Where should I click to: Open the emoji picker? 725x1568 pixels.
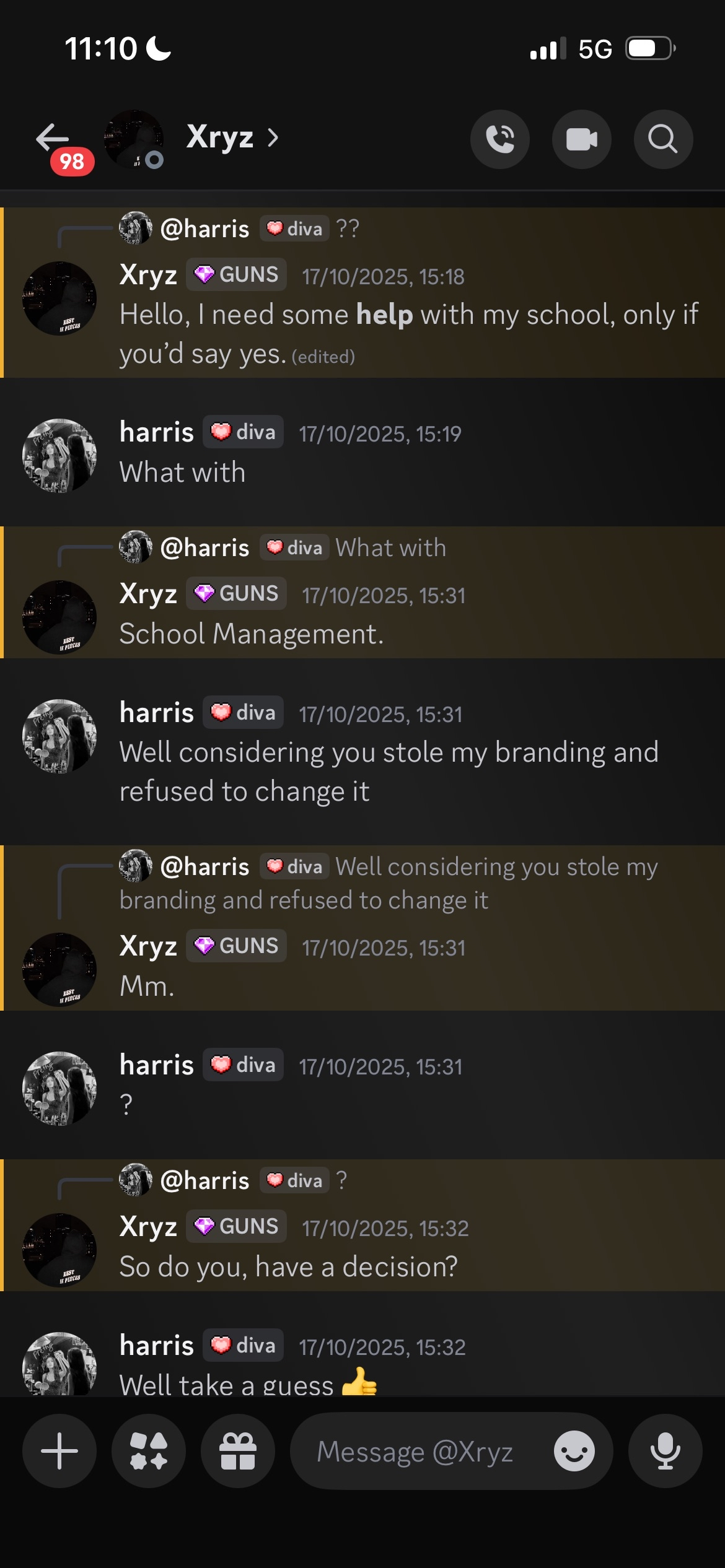574,1451
